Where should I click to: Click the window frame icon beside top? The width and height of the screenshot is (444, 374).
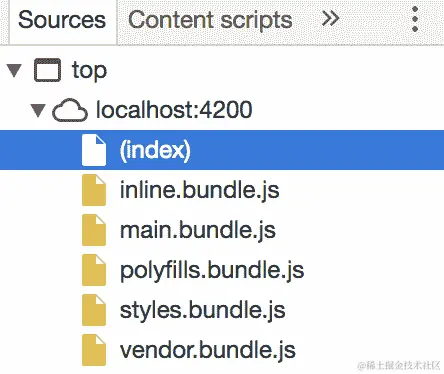click(x=48, y=70)
